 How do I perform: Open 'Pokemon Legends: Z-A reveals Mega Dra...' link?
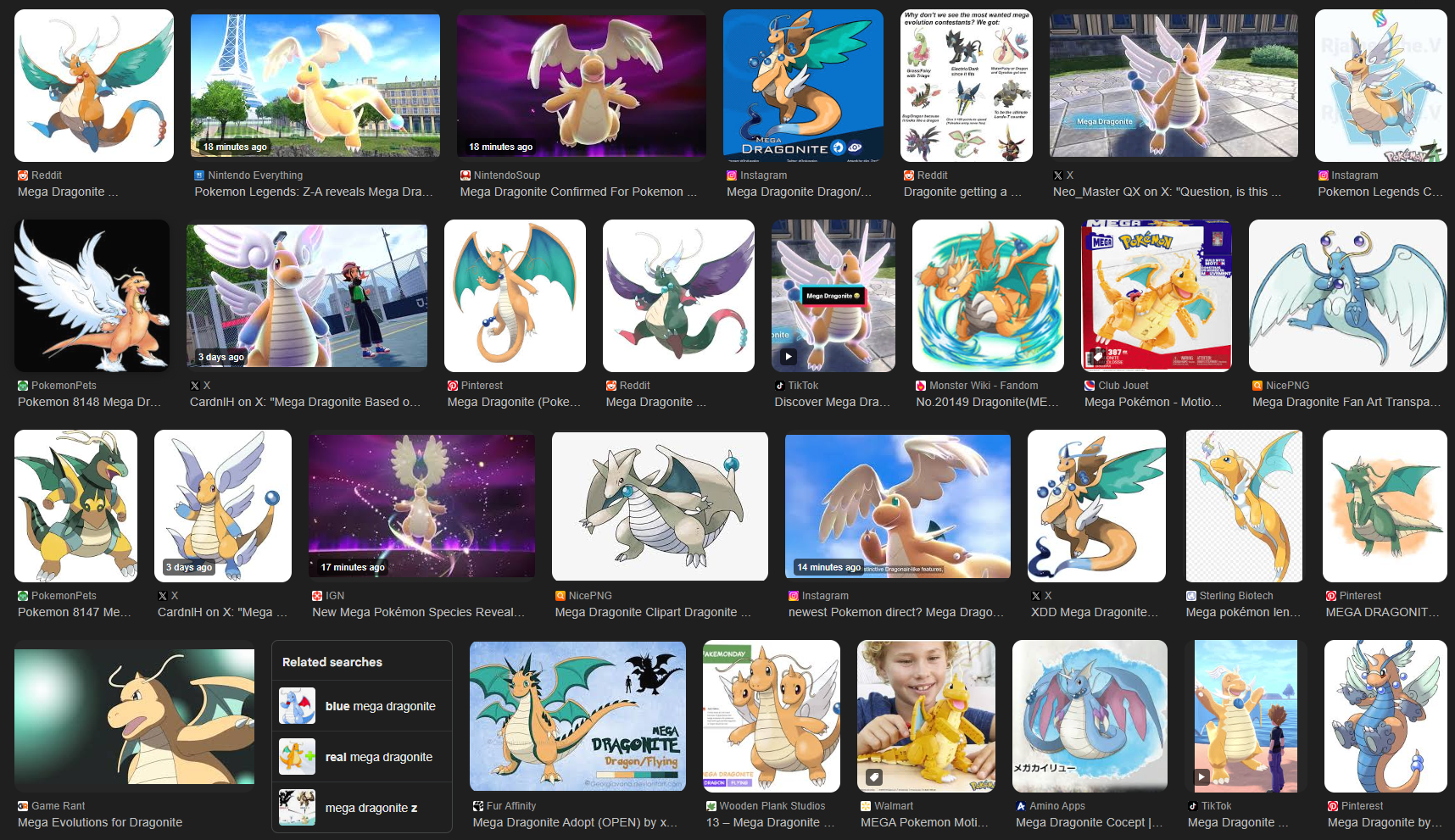pos(314,192)
